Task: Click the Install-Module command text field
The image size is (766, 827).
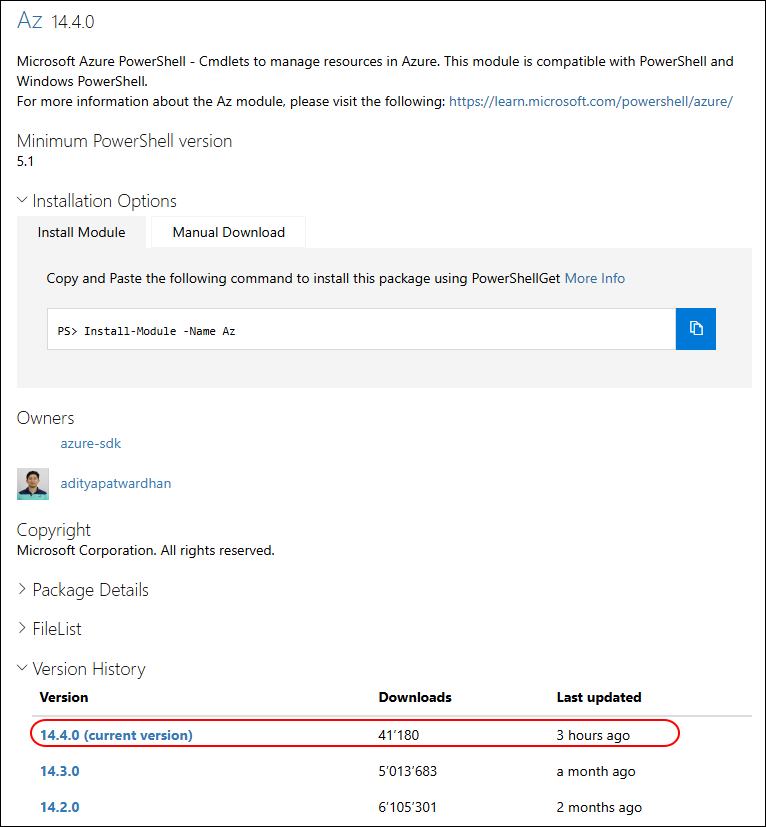Action: (x=361, y=329)
